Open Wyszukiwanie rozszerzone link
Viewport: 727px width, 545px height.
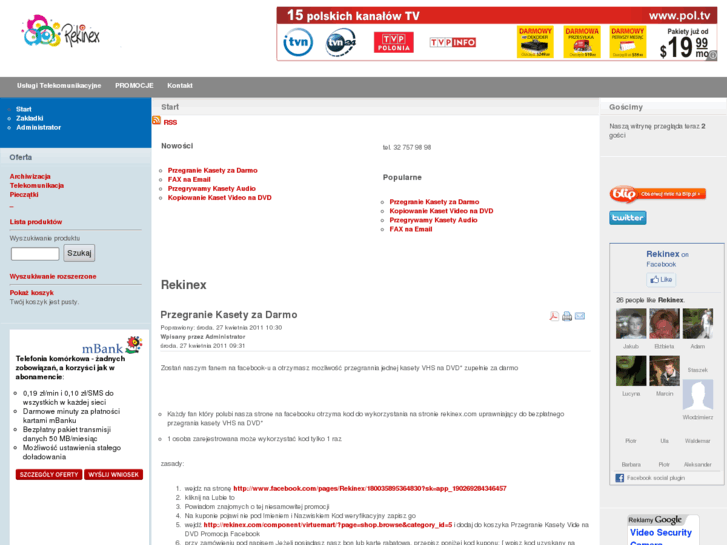click(x=53, y=276)
